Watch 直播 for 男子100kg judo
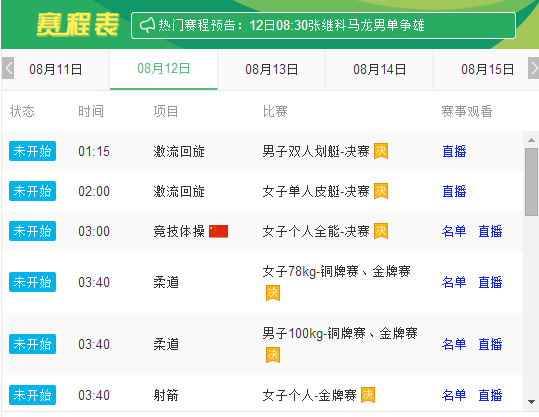 pyautogui.click(x=490, y=344)
